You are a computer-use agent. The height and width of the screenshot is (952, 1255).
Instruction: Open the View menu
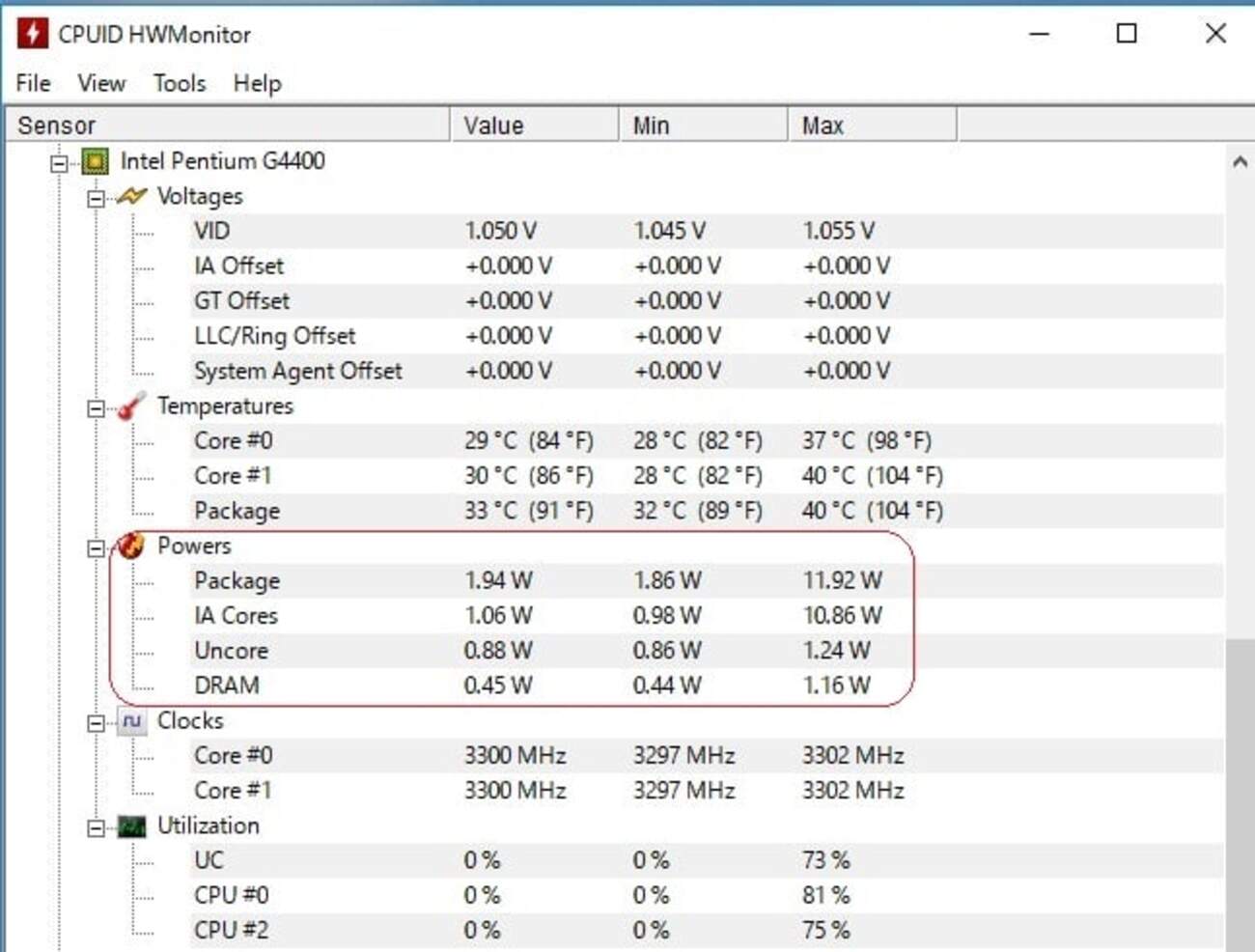pyautogui.click(x=101, y=84)
